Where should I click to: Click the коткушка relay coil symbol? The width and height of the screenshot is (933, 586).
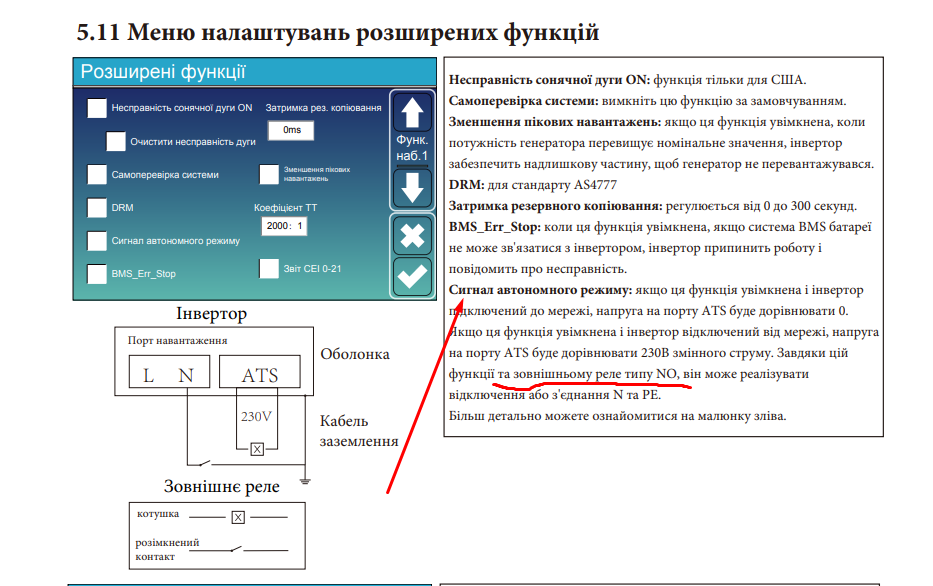pos(237,516)
